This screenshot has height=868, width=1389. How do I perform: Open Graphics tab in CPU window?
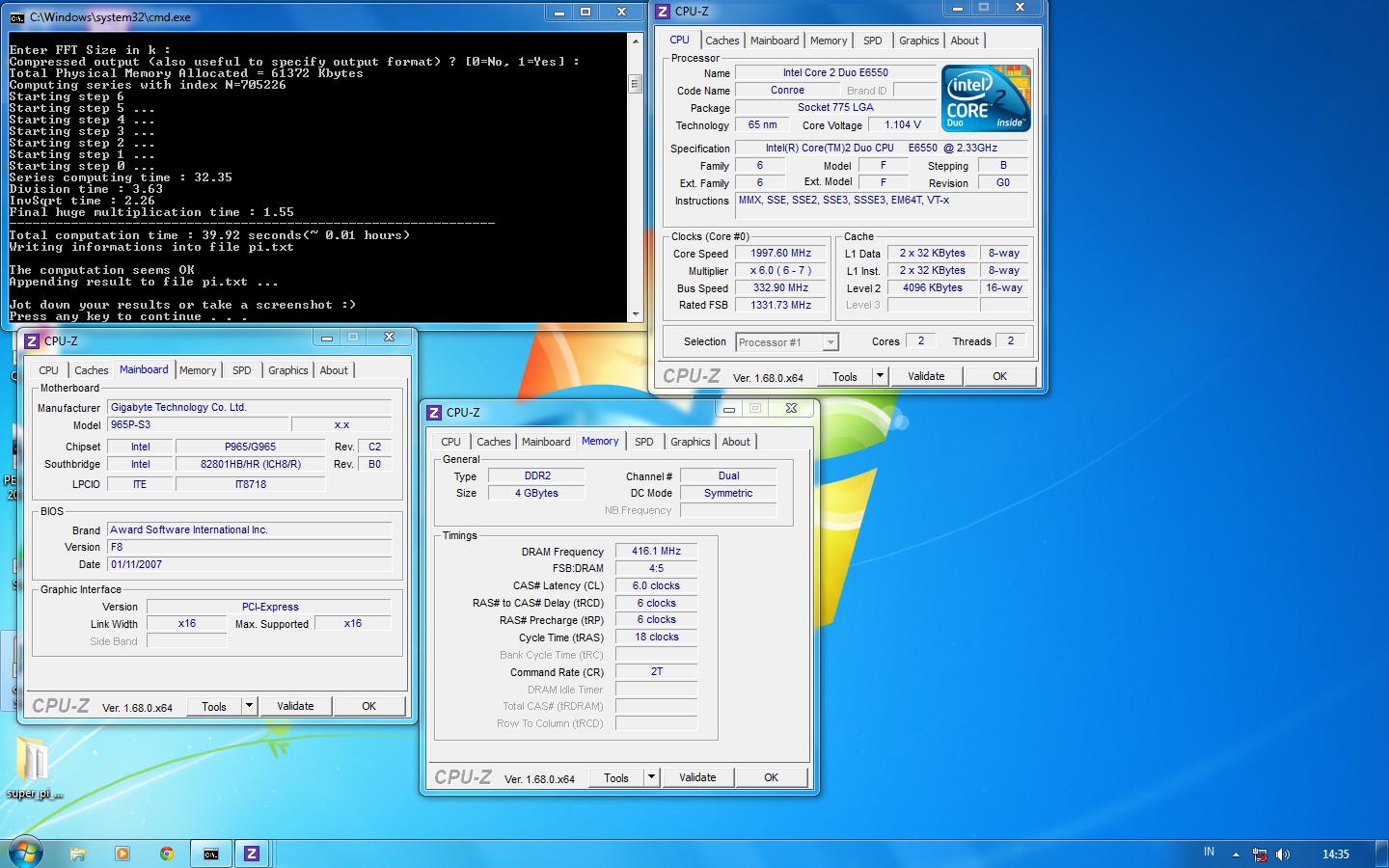coord(918,41)
